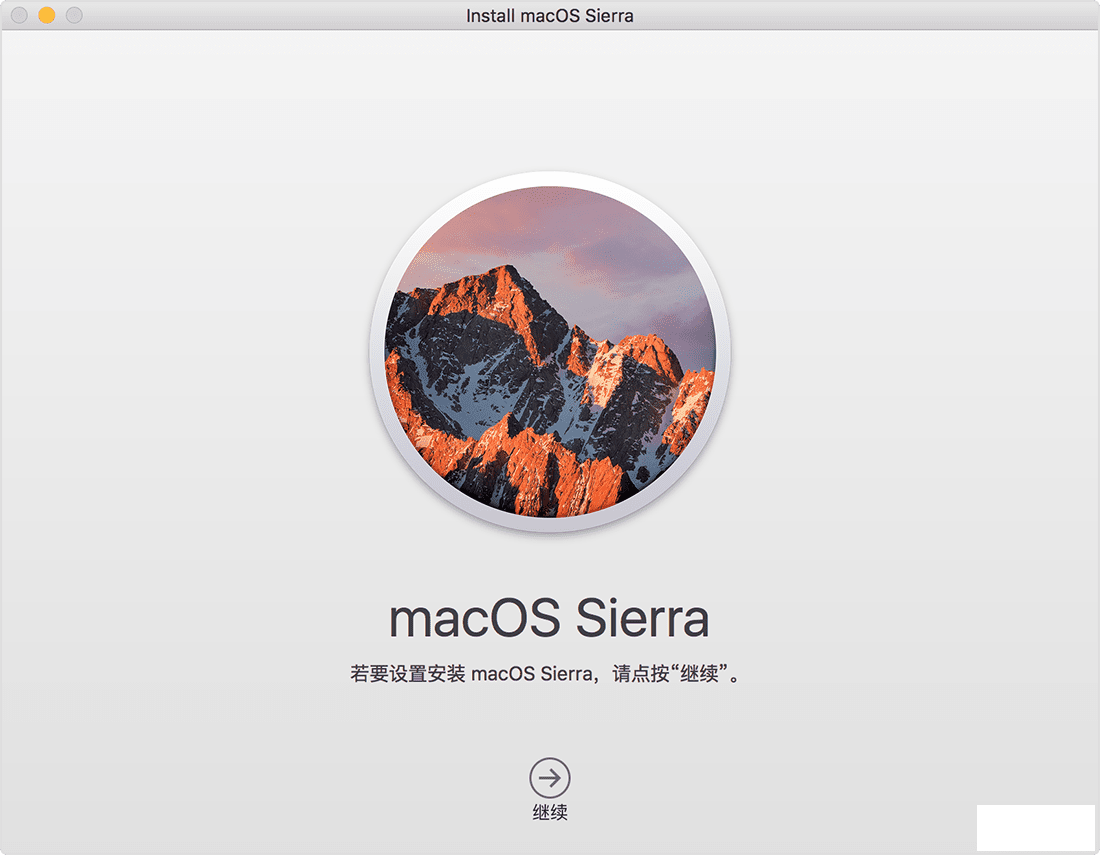Click the instruction text '若要设置安装 macOS Sierra'
Screen dimensions: 1100x856
[472, 674]
